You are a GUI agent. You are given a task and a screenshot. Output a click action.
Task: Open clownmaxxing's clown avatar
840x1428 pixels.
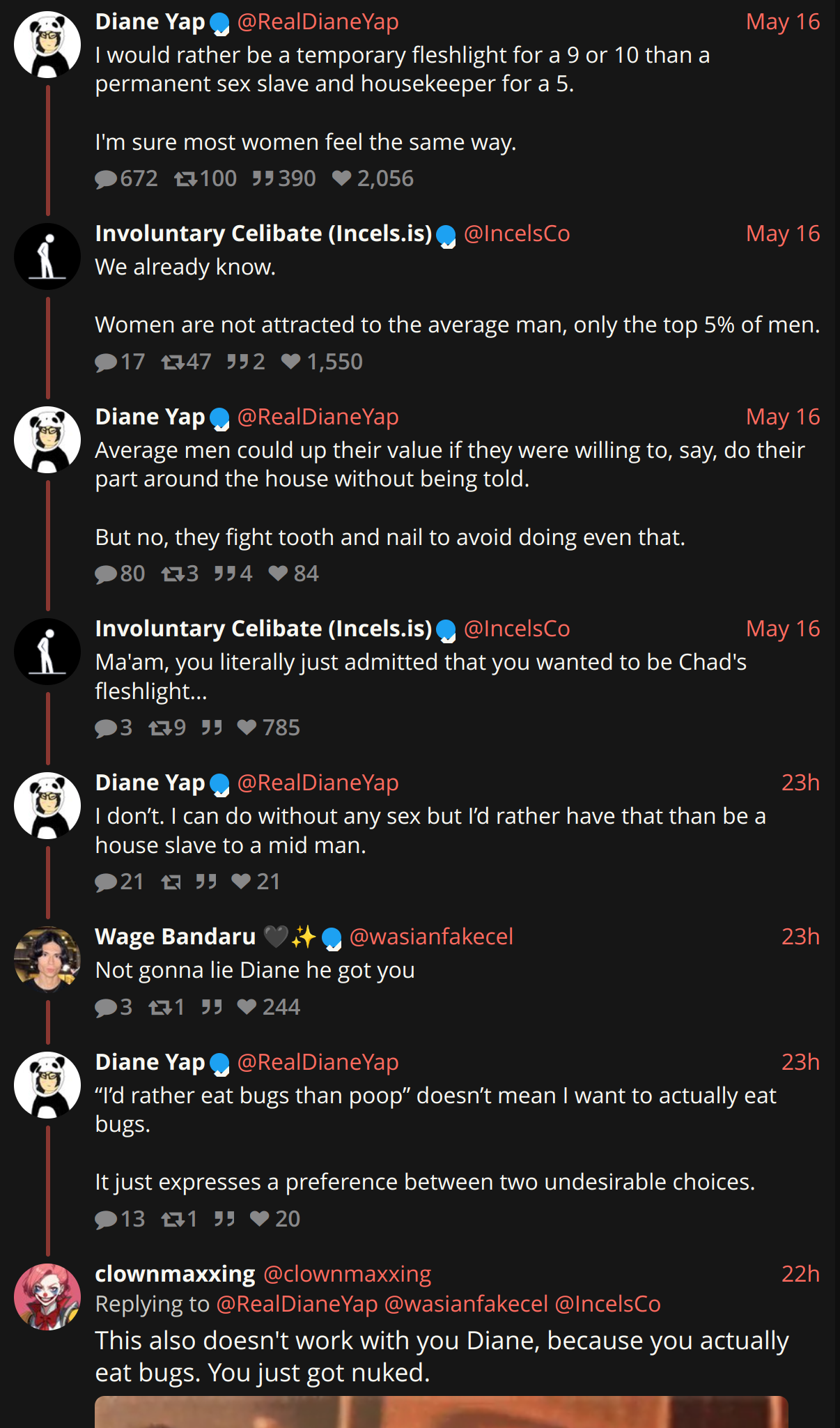[x=47, y=1296]
